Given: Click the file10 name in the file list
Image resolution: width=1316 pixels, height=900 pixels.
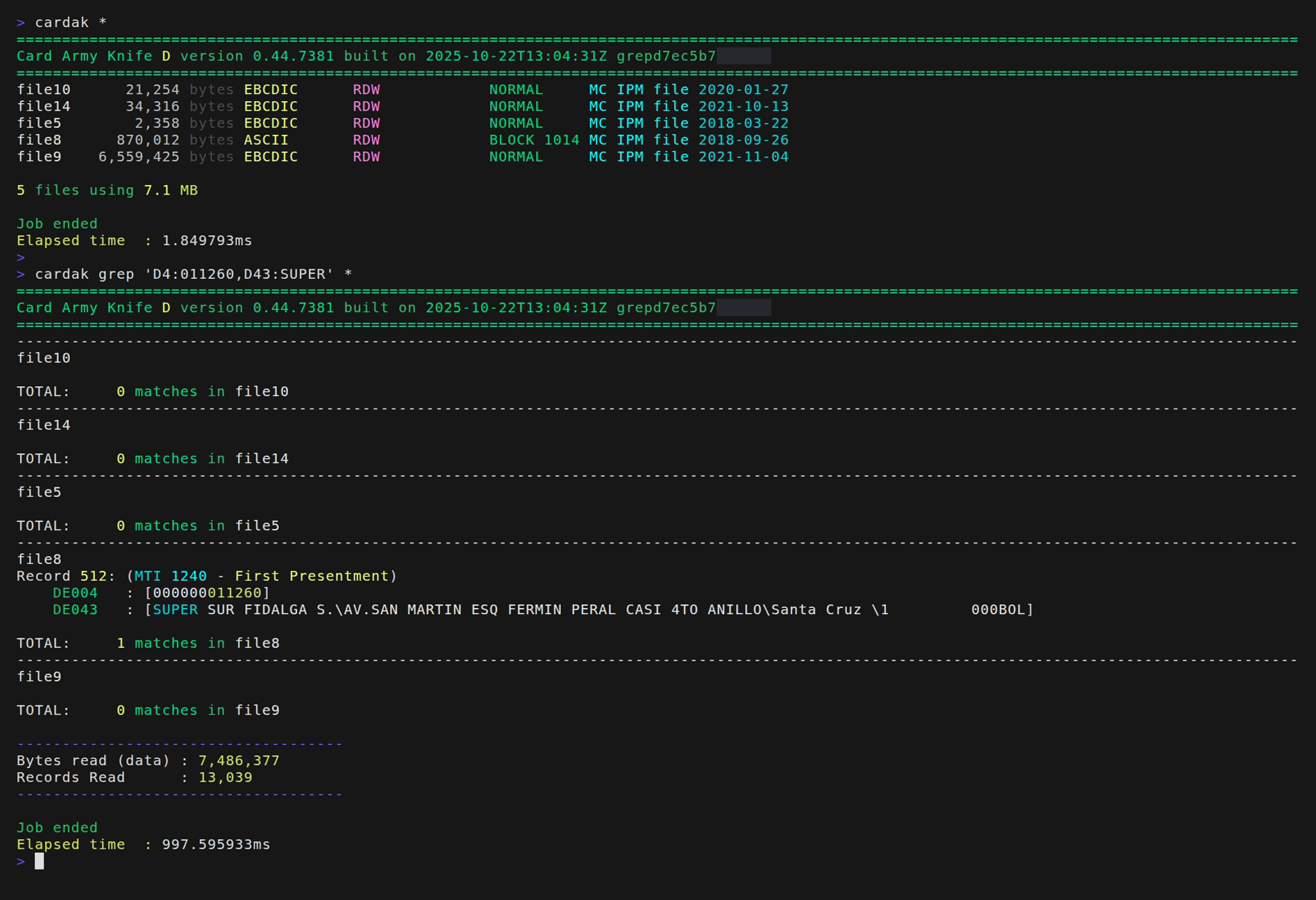Looking at the screenshot, I should (44, 89).
